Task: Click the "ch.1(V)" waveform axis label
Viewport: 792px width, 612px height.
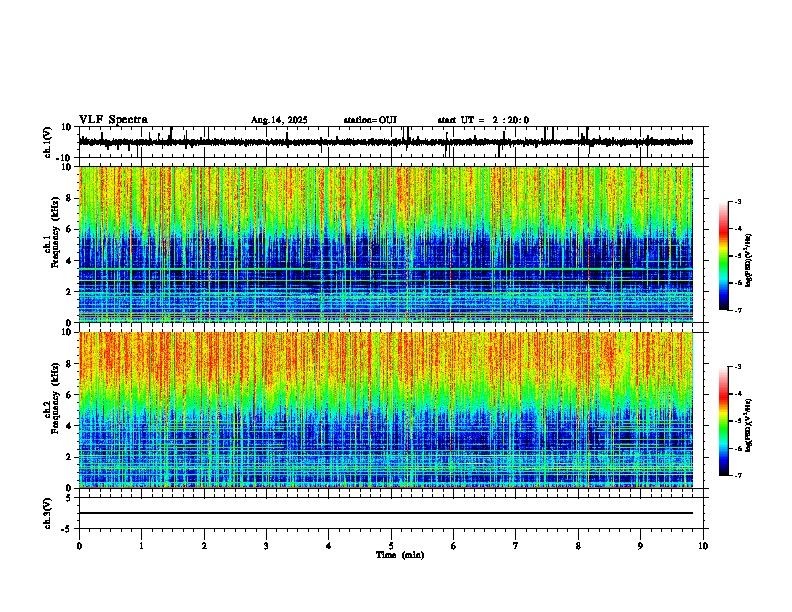Action: click(48, 142)
